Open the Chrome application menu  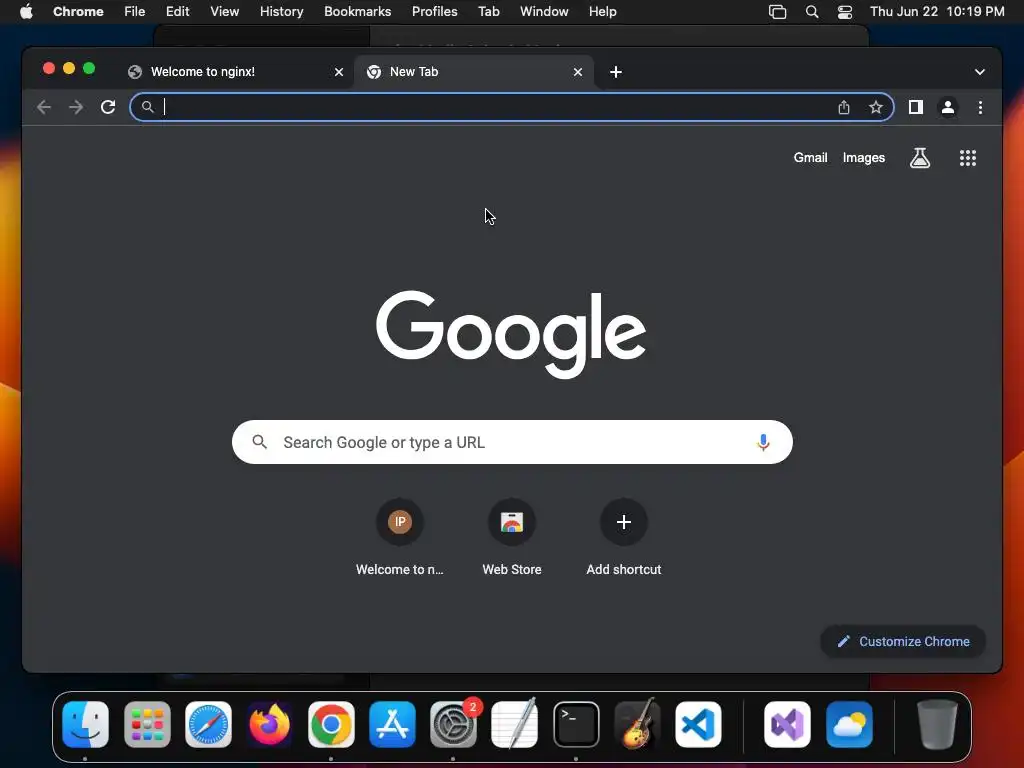point(78,12)
